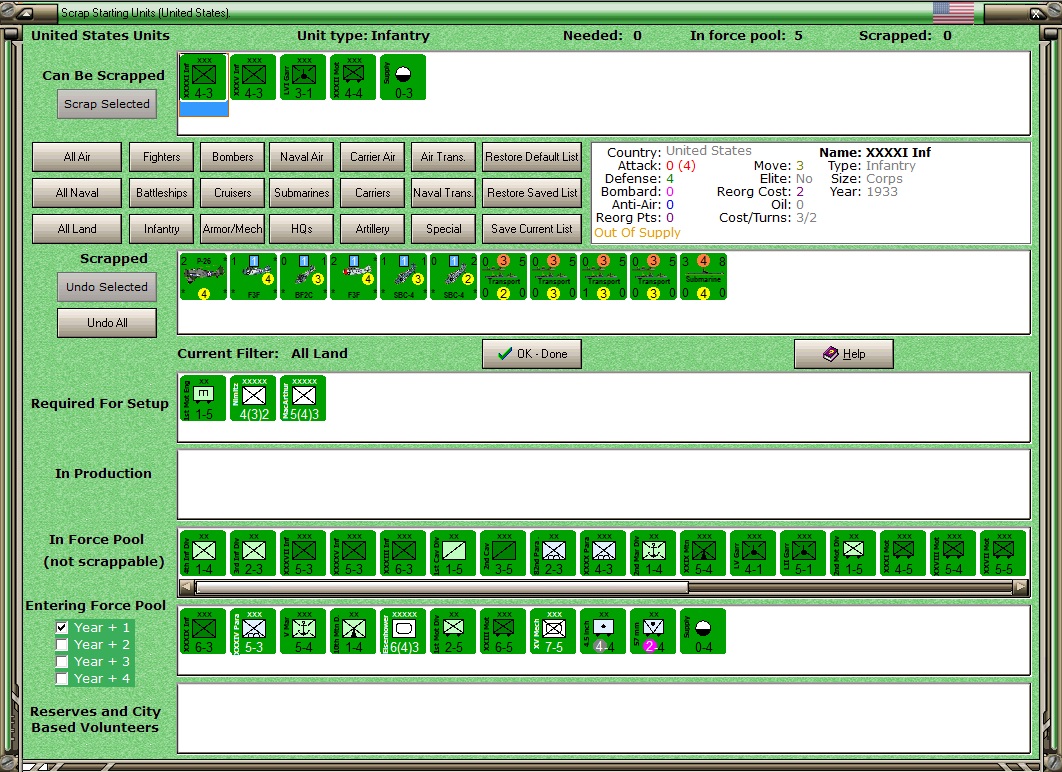The height and width of the screenshot is (772, 1062).
Task: Click Restore Default List
Action: (x=532, y=157)
